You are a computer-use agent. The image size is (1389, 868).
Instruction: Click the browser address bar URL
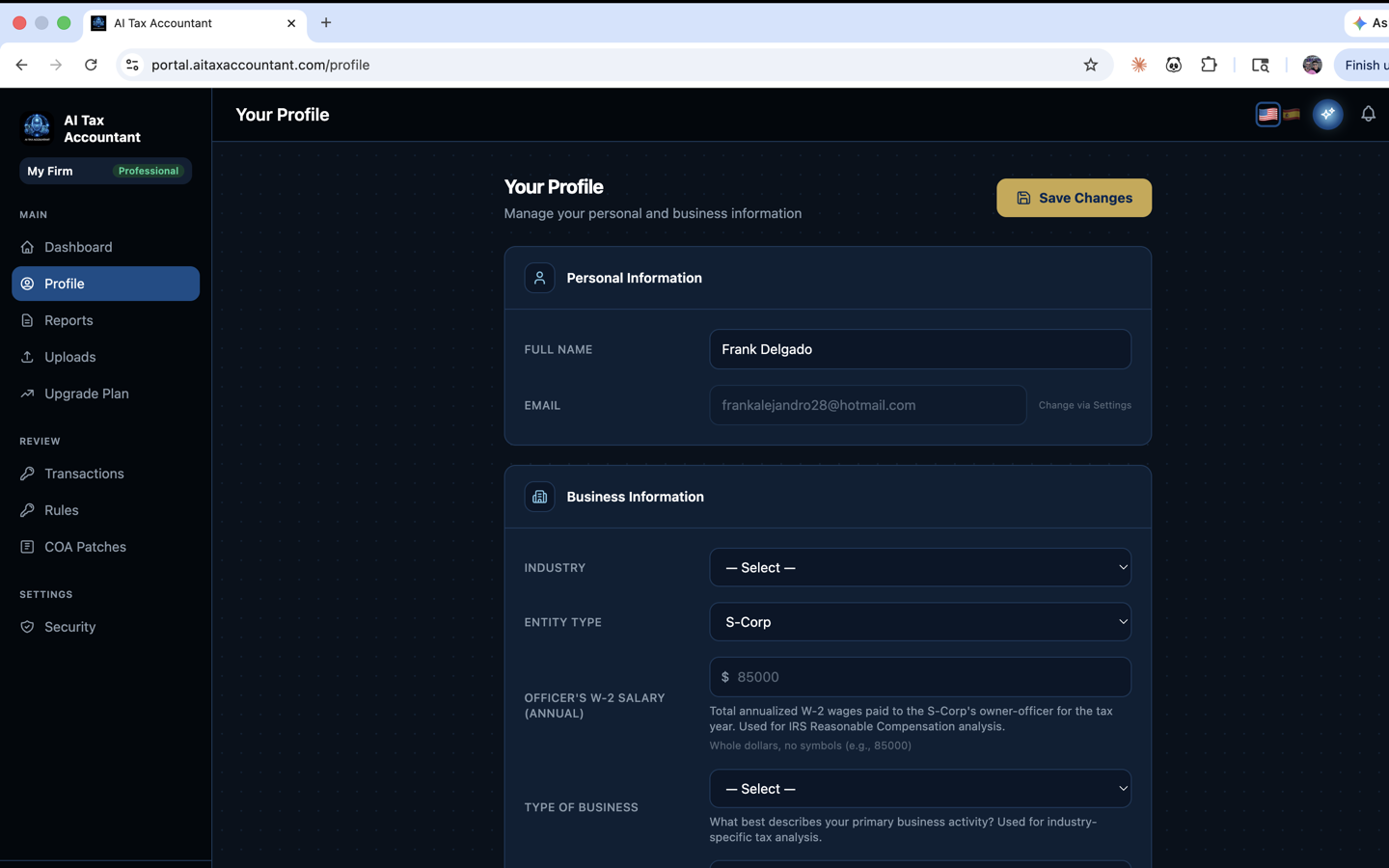point(260,65)
